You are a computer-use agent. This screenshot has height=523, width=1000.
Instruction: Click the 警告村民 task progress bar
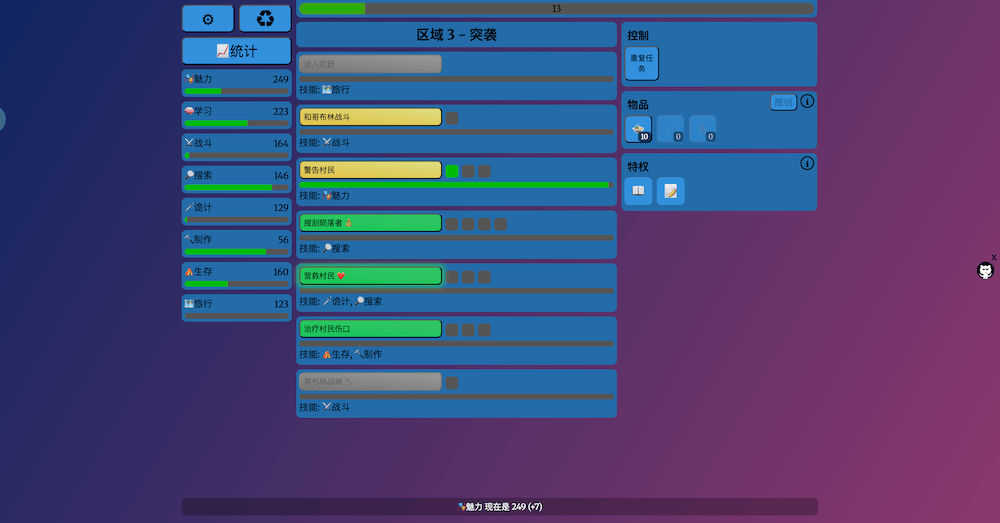pos(456,185)
